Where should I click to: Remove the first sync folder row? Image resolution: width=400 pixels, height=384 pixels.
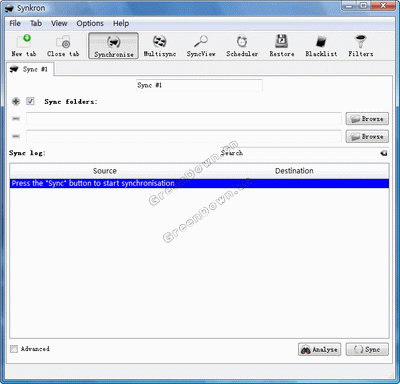(16, 119)
